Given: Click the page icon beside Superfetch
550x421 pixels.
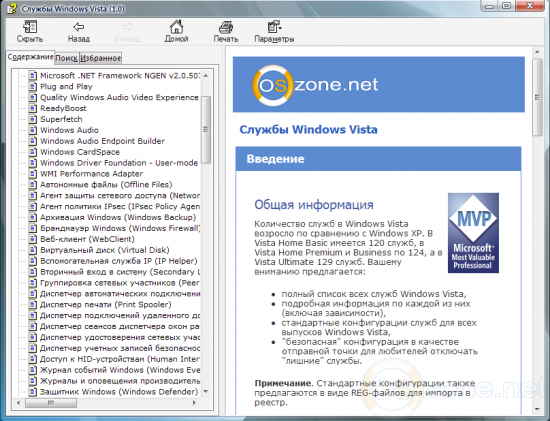Looking at the screenshot, I should click(x=33, y=119).
